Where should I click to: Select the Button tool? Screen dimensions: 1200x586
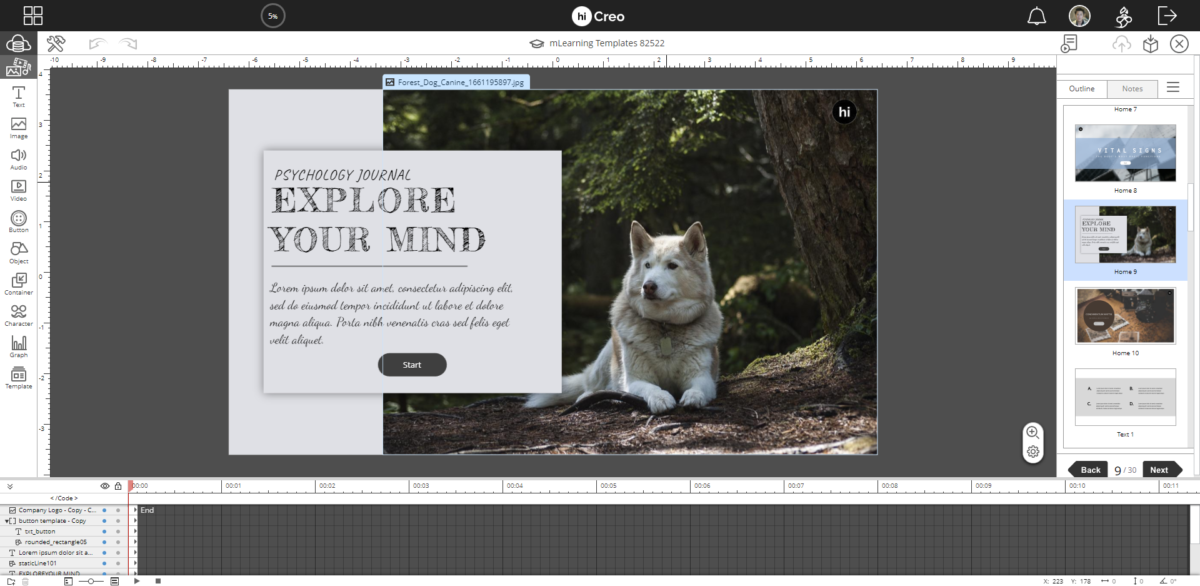(x=18, y=222)
